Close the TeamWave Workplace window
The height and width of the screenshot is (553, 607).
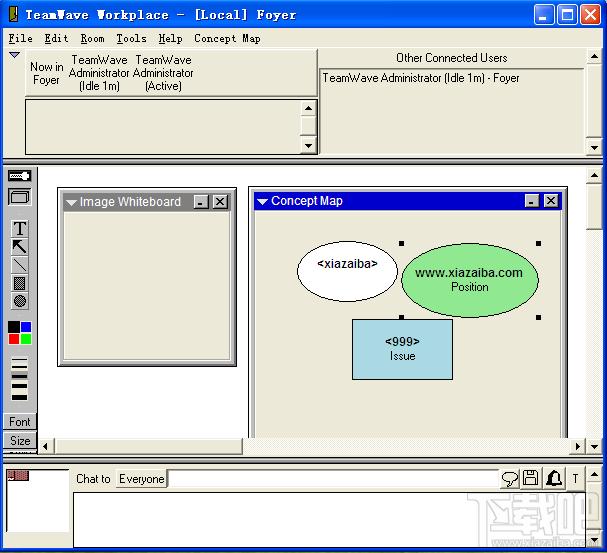pyautogui.click(x=590, y=15)
